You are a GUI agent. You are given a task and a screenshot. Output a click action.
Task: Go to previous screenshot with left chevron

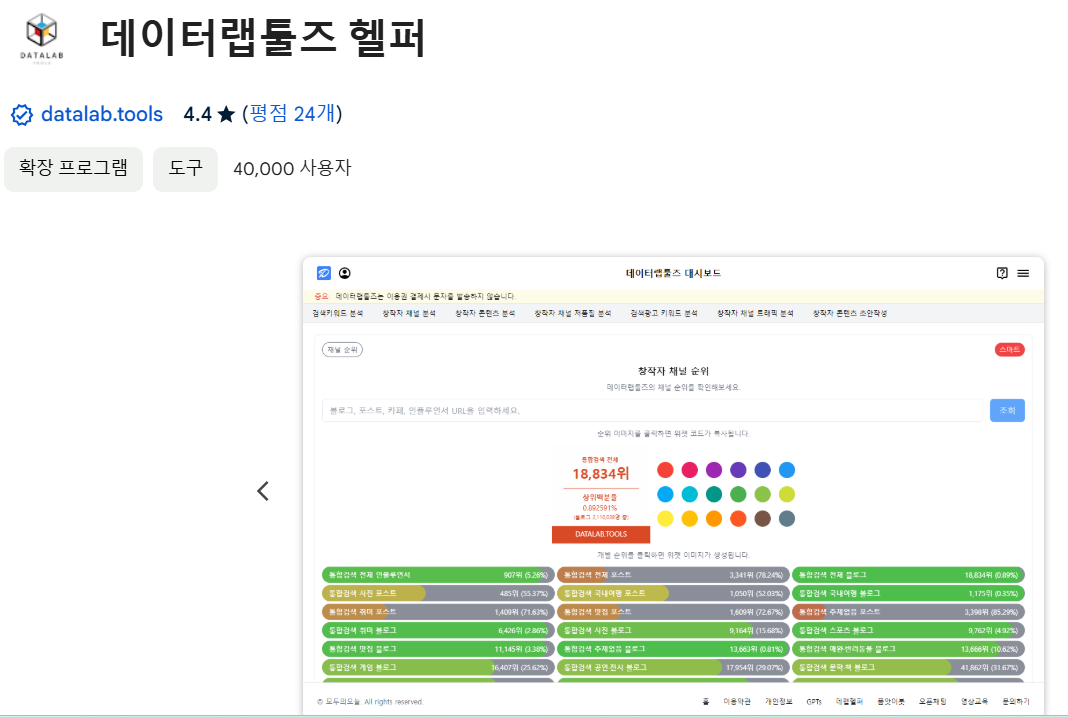(263, 491)
